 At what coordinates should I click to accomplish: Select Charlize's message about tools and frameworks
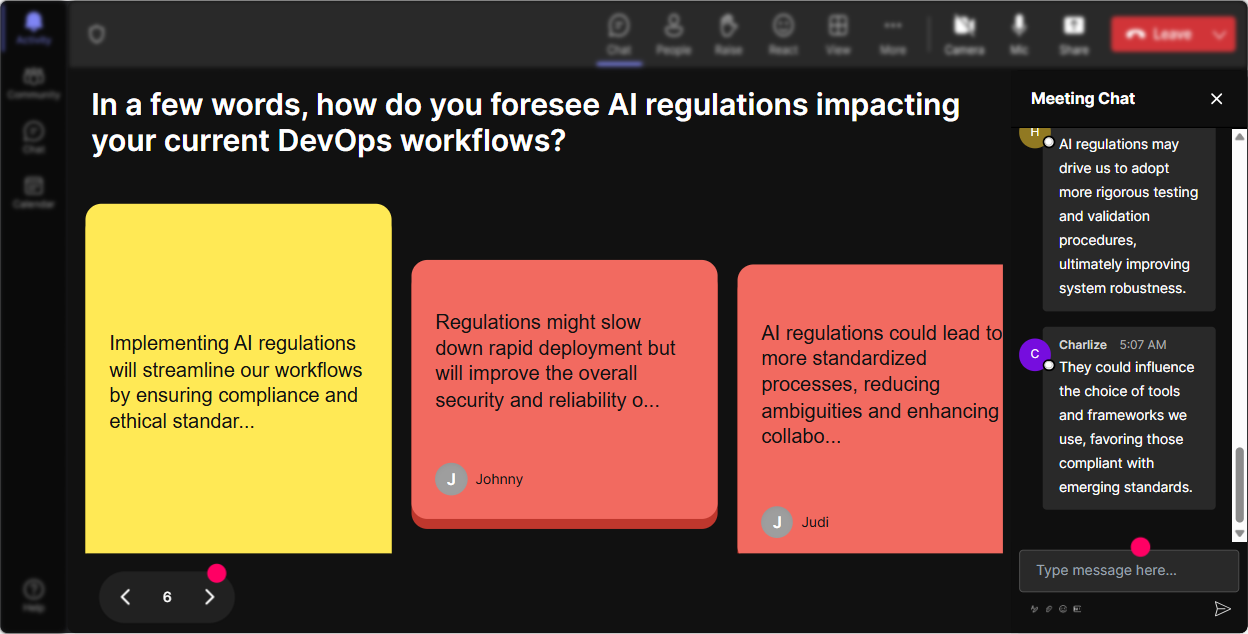click(1129, 418)
